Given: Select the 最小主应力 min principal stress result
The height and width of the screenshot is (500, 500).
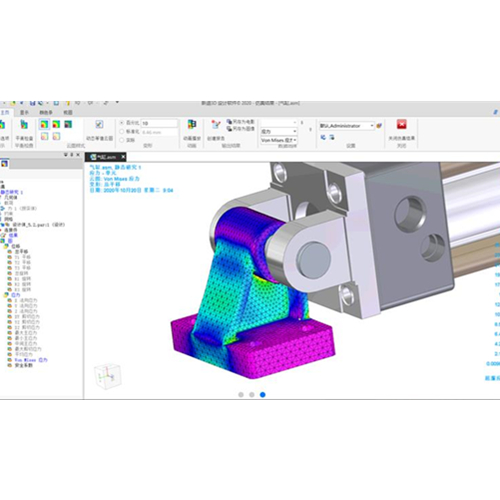Looking at the screenshot, I should (x=26, y=338).
